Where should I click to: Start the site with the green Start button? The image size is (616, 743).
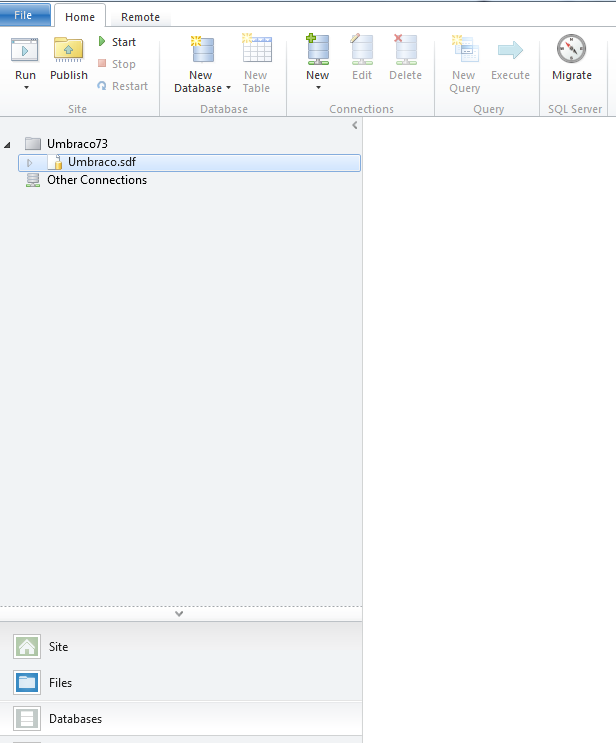pos(117,42)
